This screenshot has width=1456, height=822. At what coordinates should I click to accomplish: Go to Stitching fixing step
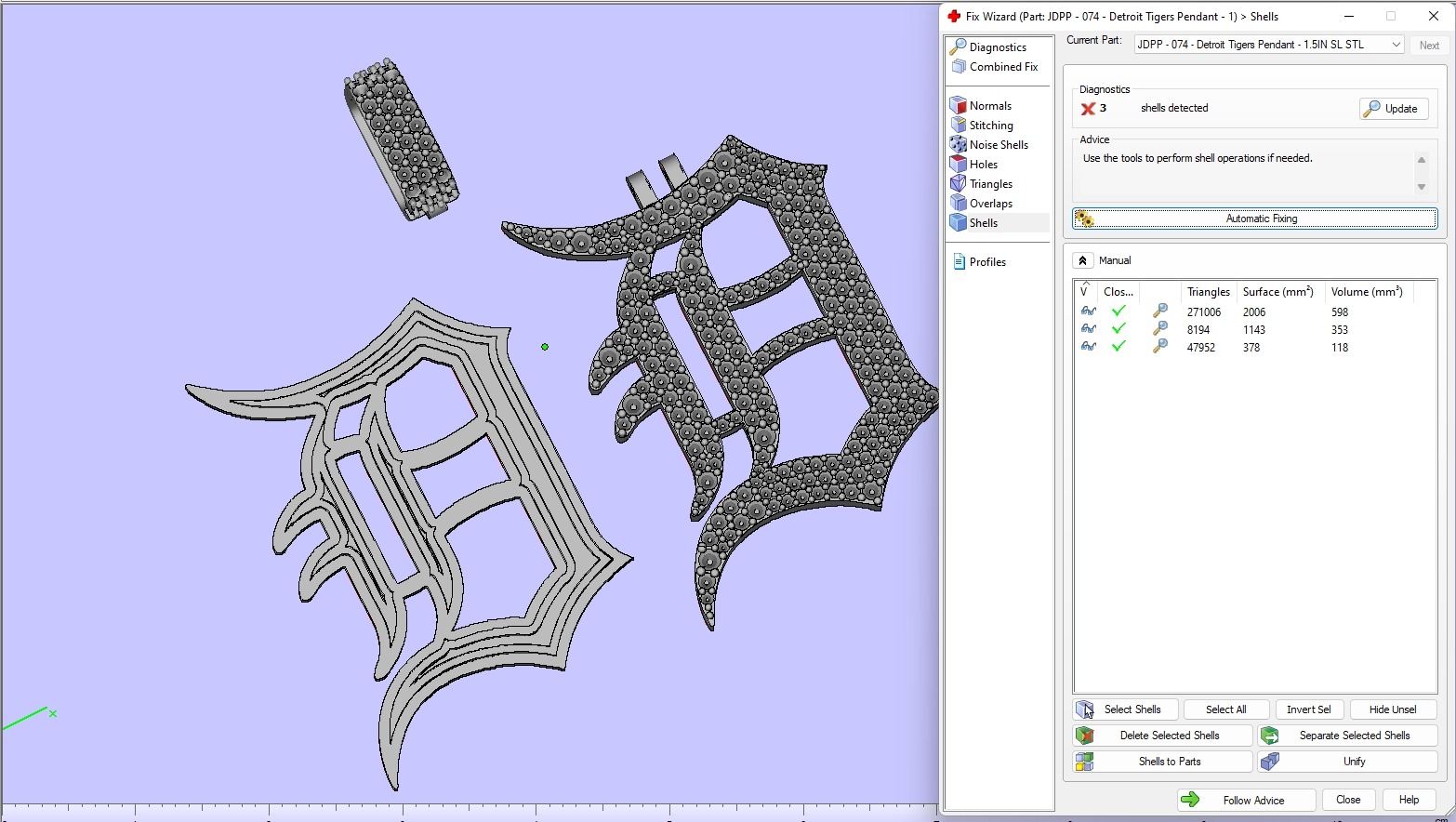(x=991, y=126)
